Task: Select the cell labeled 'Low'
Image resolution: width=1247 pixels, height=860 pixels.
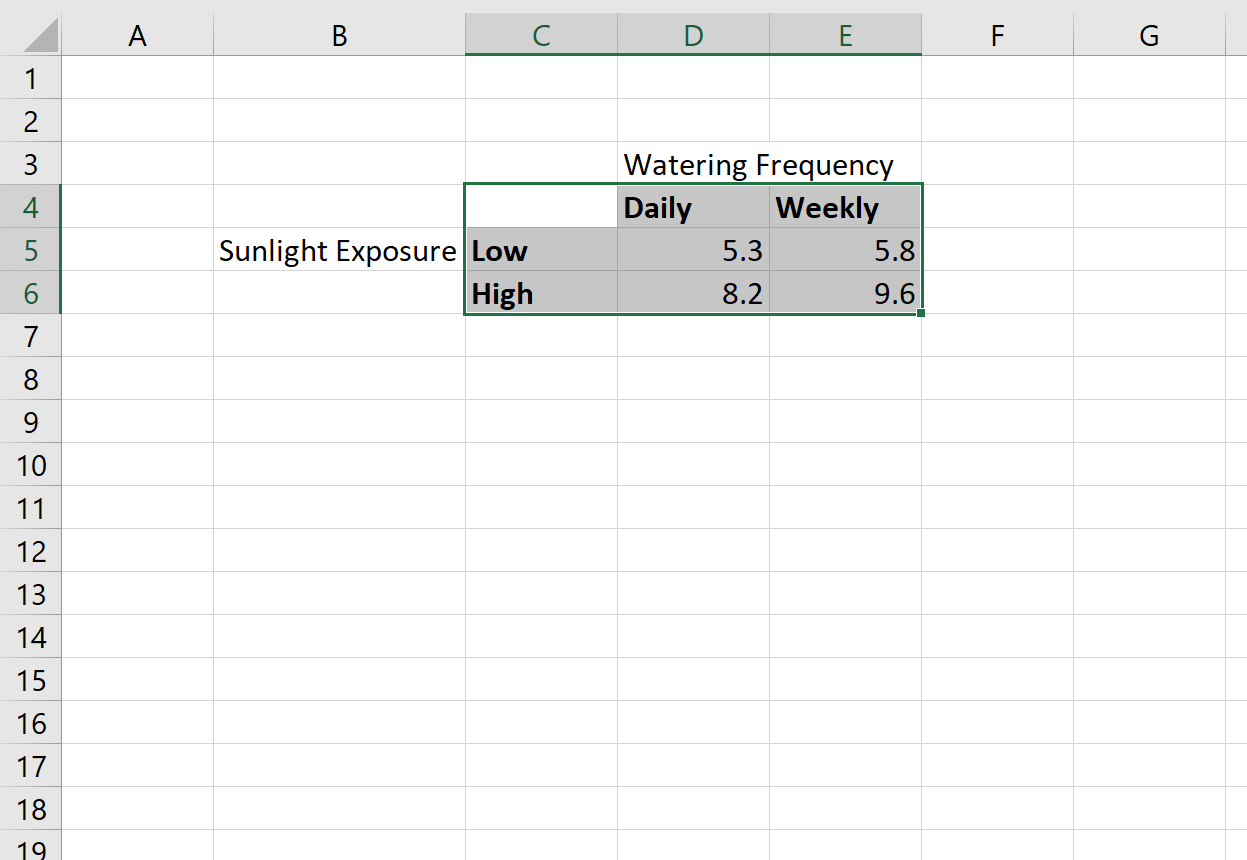Action: [540, 250]
